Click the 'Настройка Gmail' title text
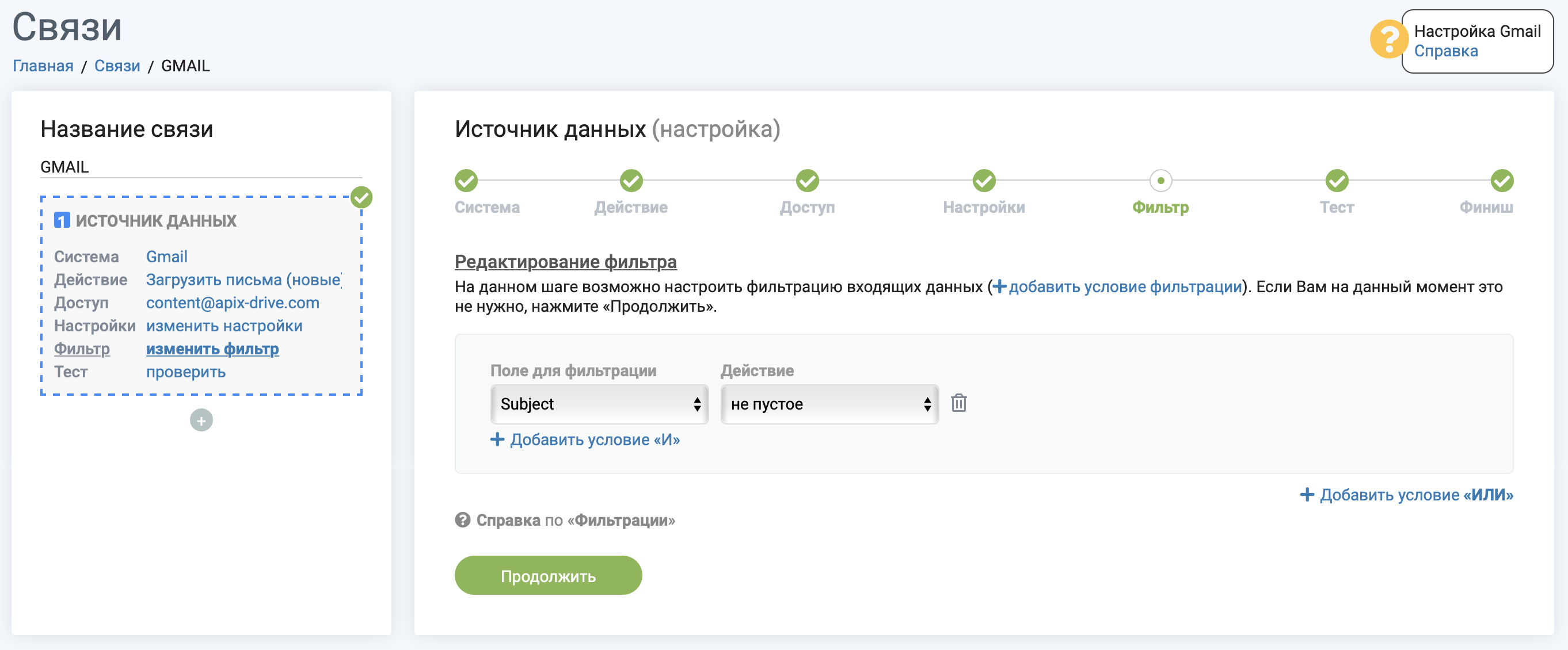This screenshot has height=650, width=1568. point(1477,31)
